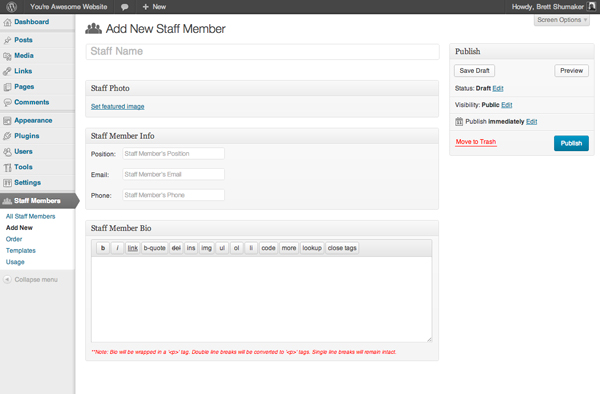
Task: Open Plugins using the plug icon
Action: pos(7,136)
